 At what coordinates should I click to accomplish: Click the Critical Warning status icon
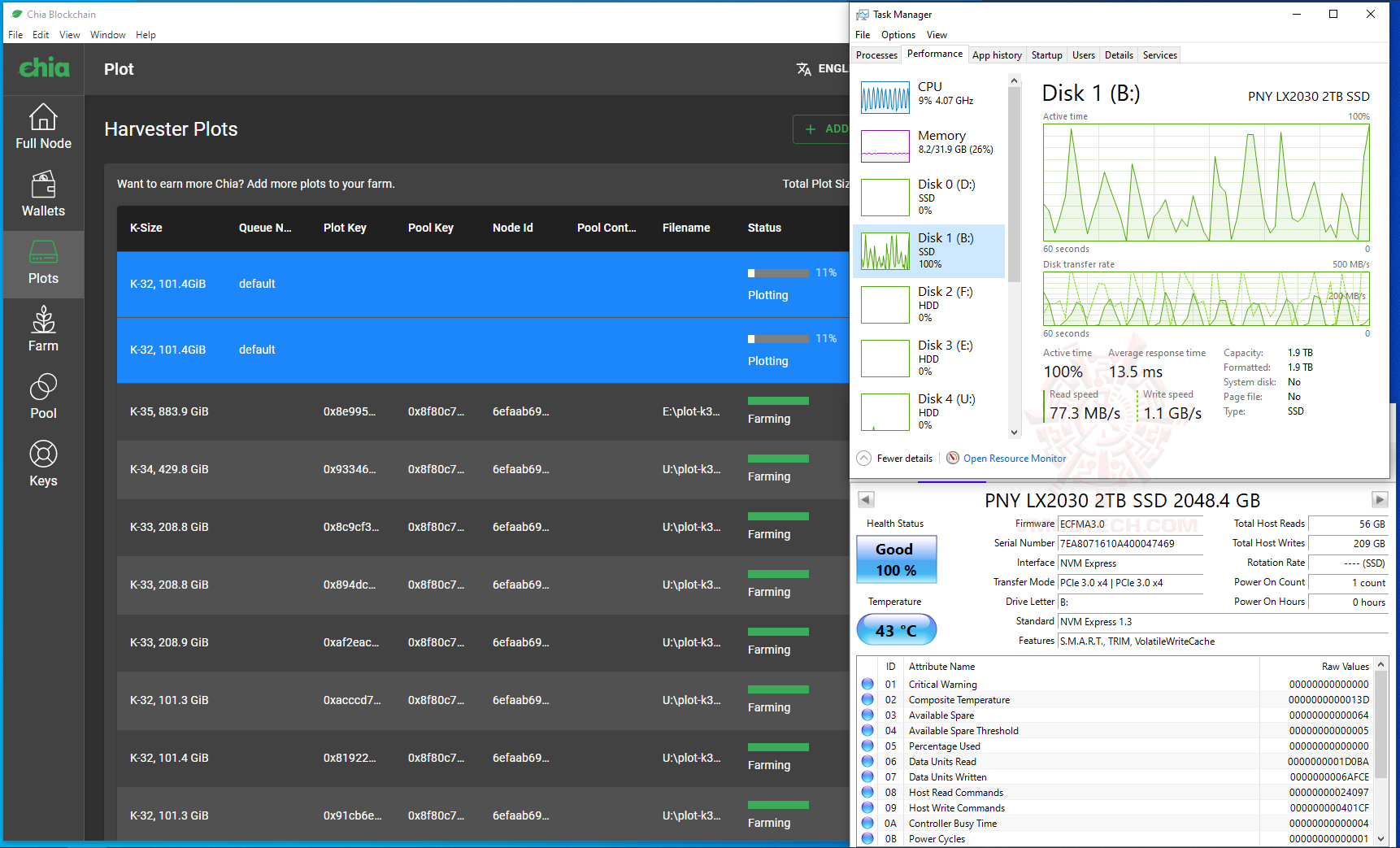867,685
